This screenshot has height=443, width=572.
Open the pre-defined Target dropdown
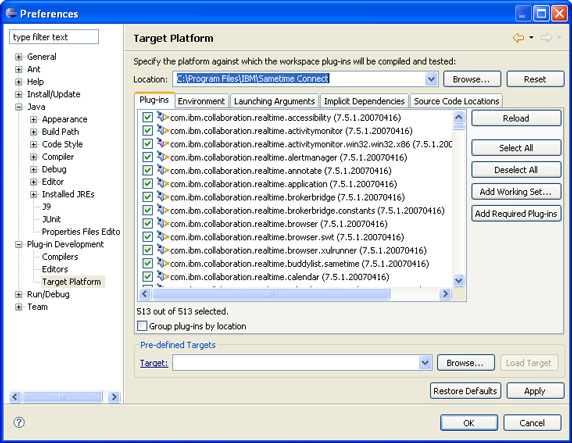click(425, 363)
